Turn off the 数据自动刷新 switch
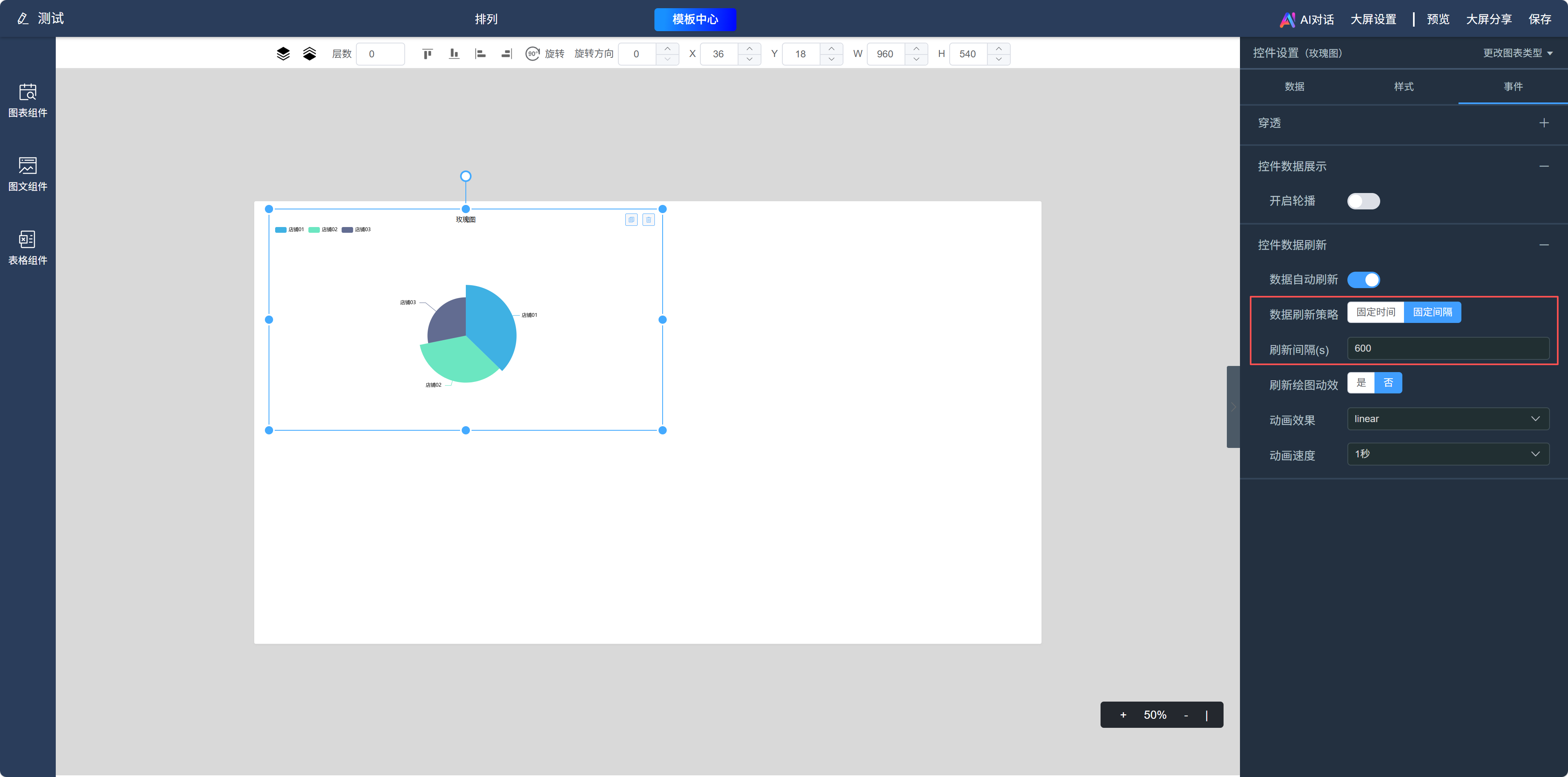The width and height of the screenshot is (1568, 777). (1363, 280)
